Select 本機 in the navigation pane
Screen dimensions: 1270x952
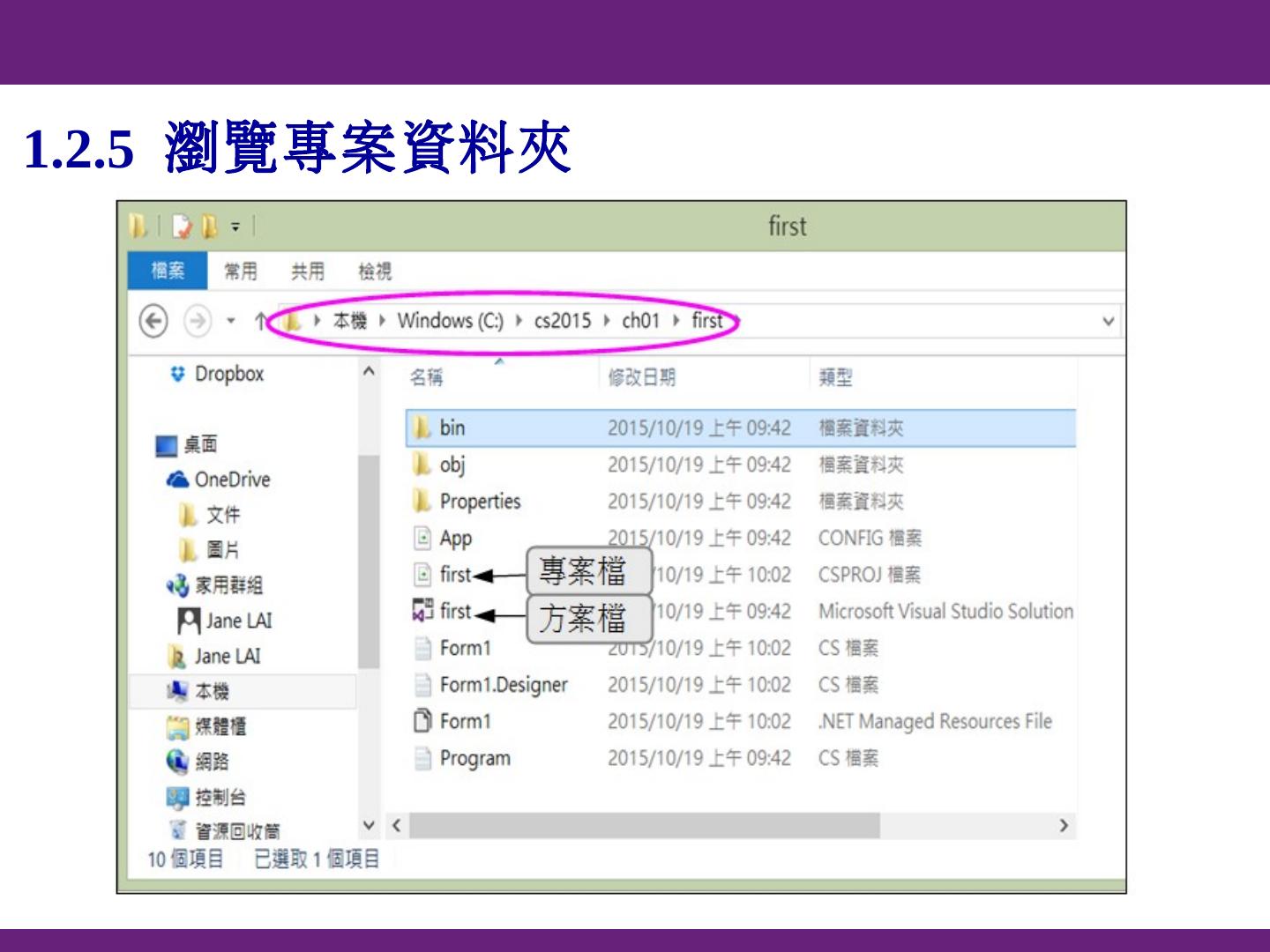click(213, 691)
